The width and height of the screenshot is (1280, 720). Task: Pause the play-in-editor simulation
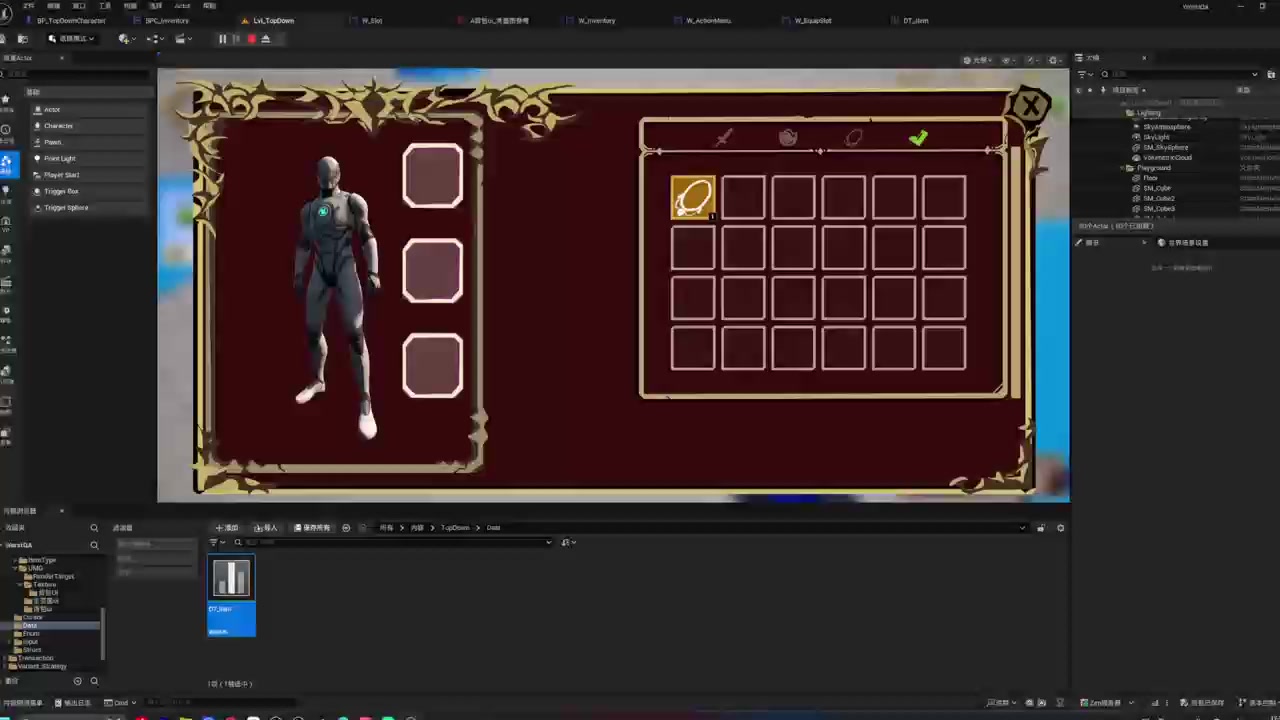pos(222,39)
